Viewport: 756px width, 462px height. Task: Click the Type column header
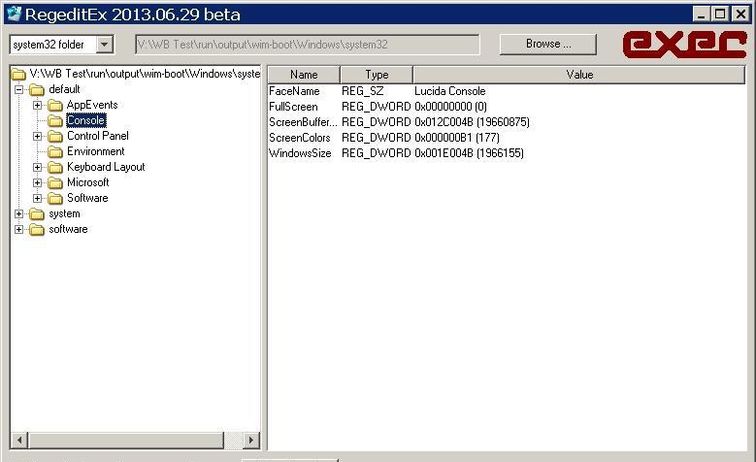[376, 75]
